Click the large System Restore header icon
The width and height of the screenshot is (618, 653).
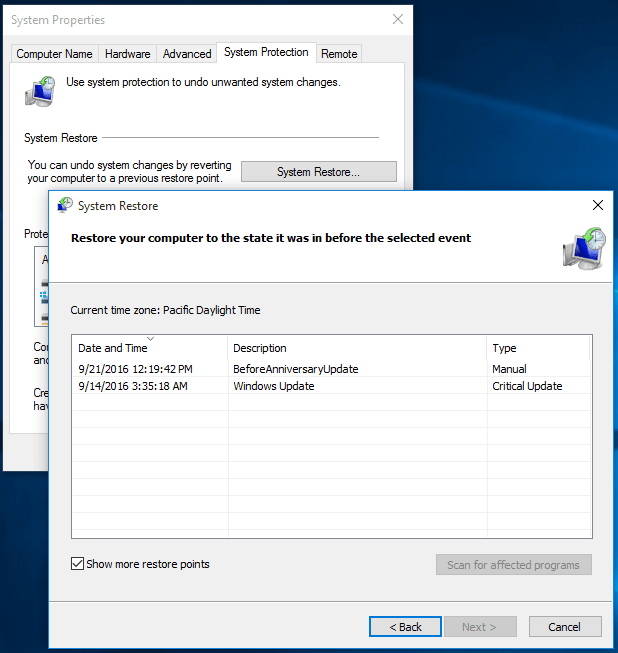tap(585, 249)
